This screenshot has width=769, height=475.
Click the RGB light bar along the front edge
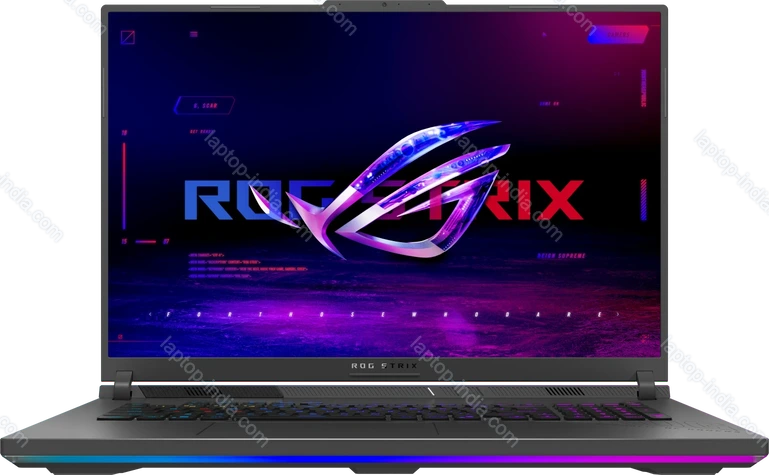[x=384, y=461]
